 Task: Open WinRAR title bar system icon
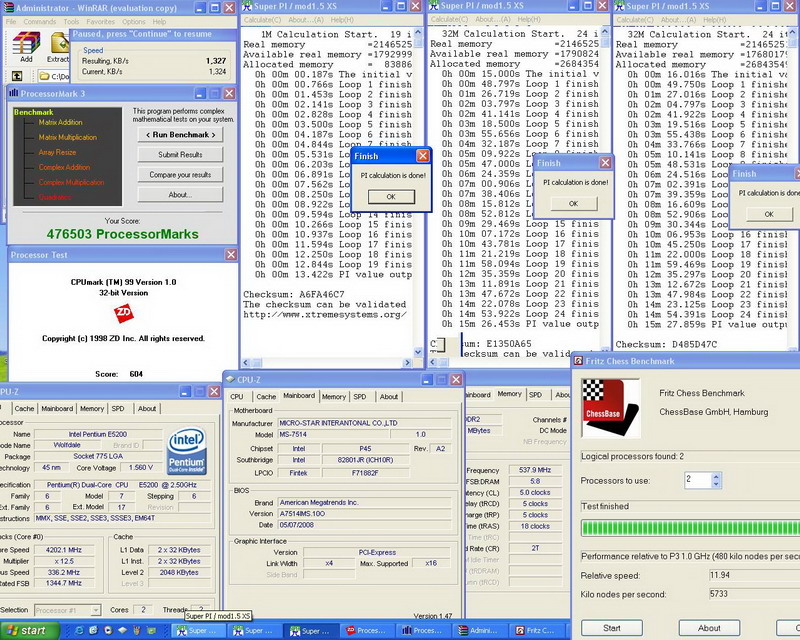tap(9, 8)
